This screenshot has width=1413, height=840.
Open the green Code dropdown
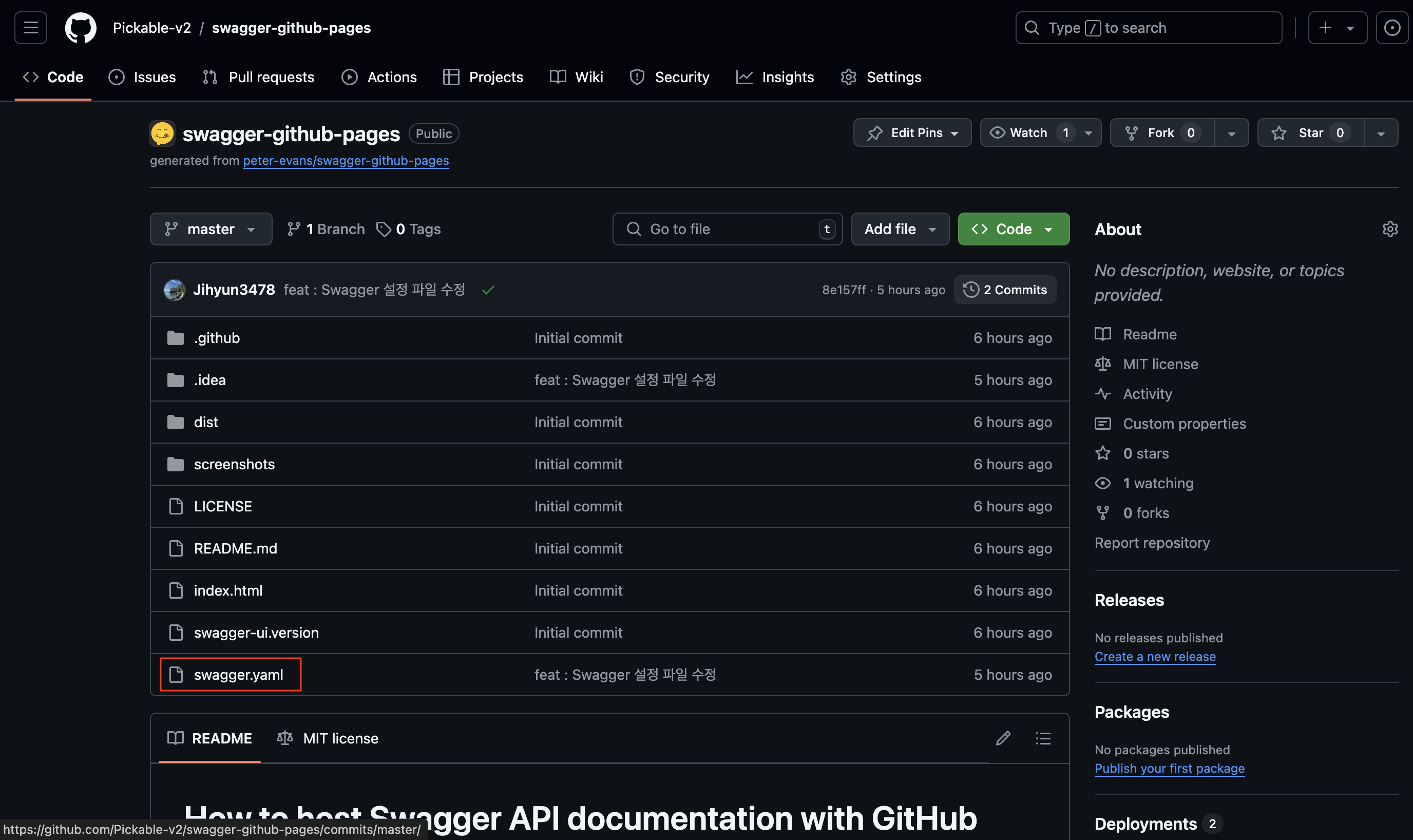(1013, 229)
